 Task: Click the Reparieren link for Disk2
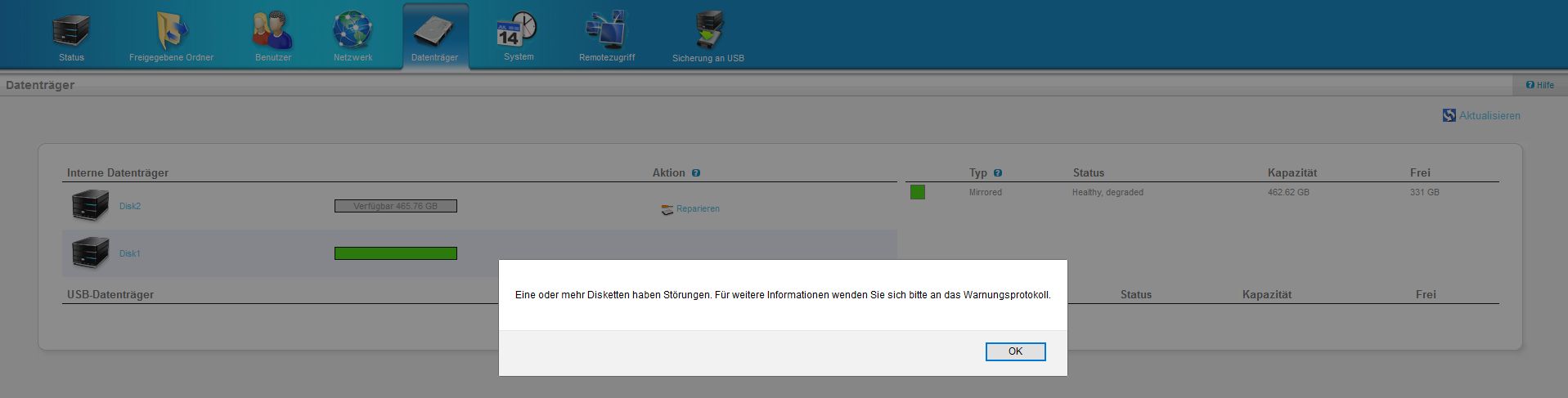[x=697, y=209]
